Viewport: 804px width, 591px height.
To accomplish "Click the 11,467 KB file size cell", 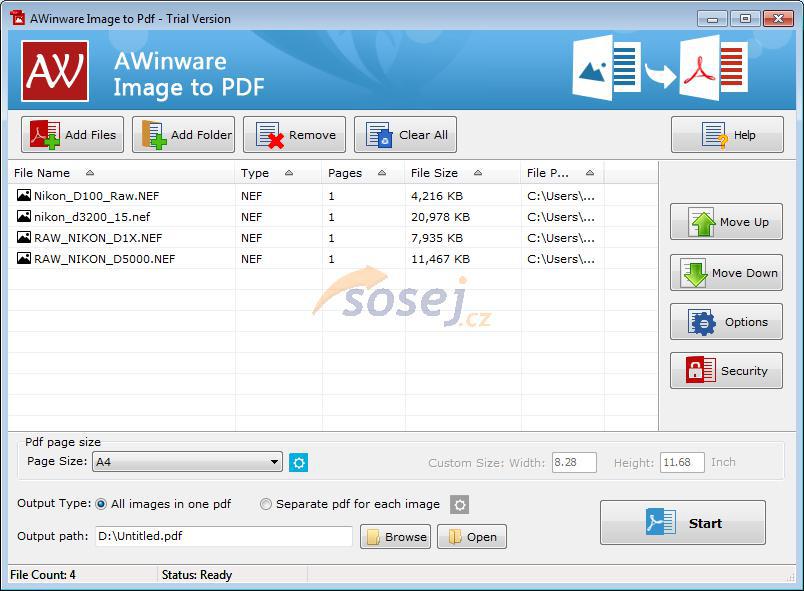I will click(440, 259).
